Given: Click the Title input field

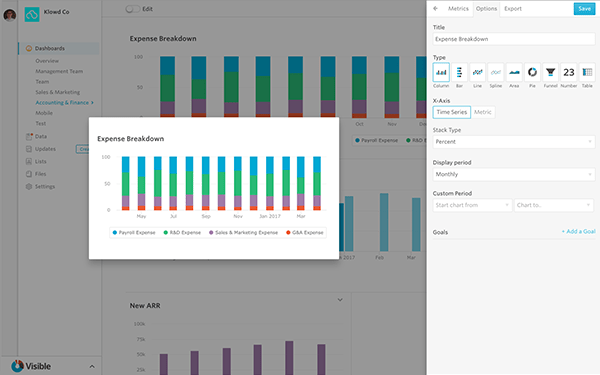Looking at the screenshot, I should point(514,39).
